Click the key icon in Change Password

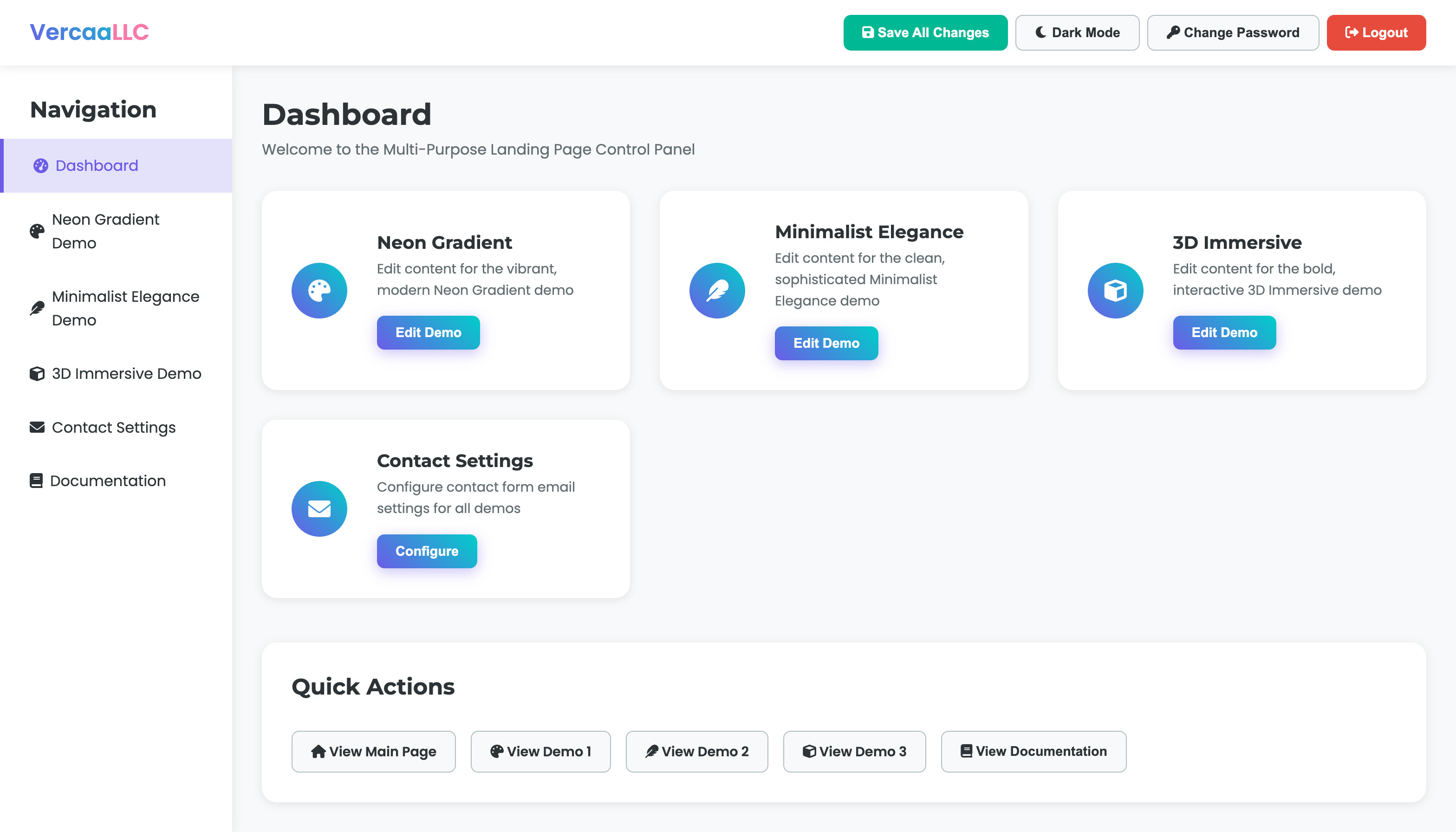[x=1173, y=32]
